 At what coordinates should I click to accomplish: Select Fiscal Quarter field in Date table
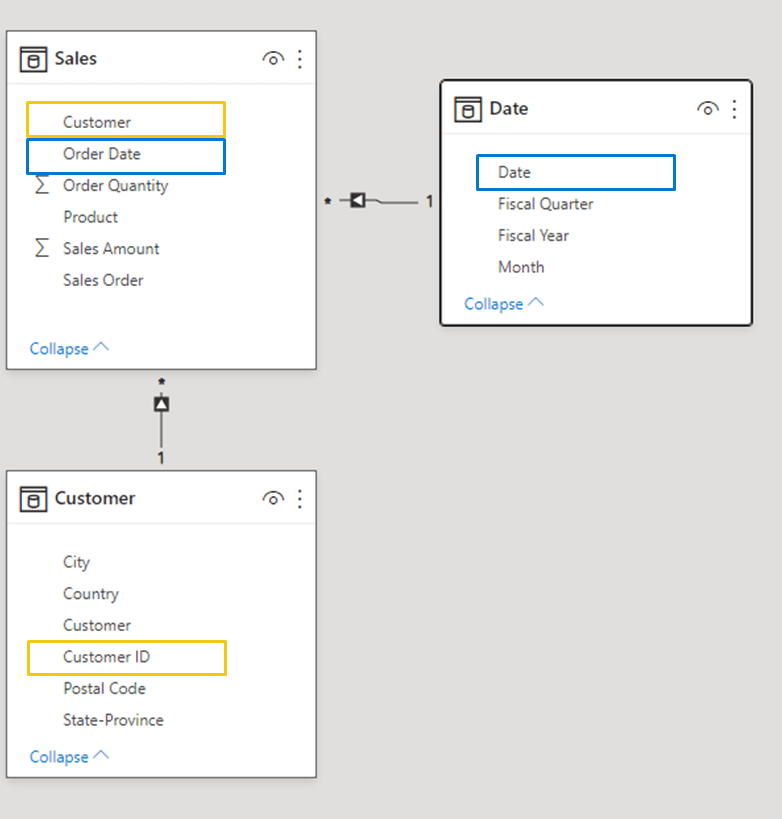click(545, 204)
